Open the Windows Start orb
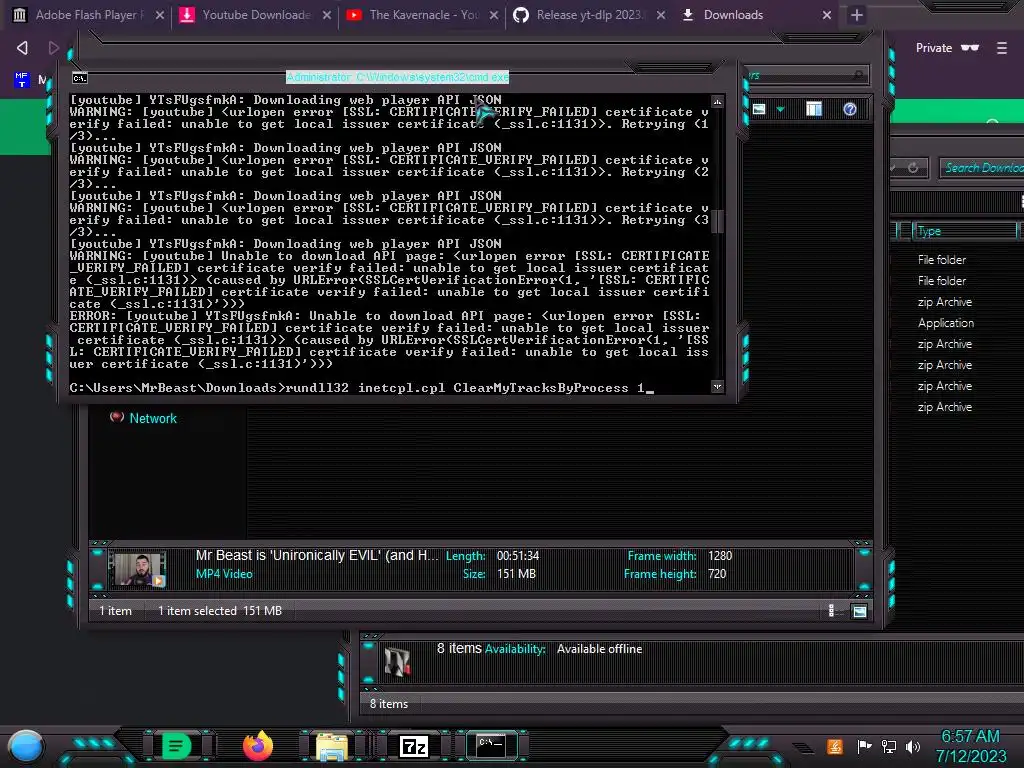The width and height of the screenshot is (1024, 768). pyautogui.click(x=26, y=746)
